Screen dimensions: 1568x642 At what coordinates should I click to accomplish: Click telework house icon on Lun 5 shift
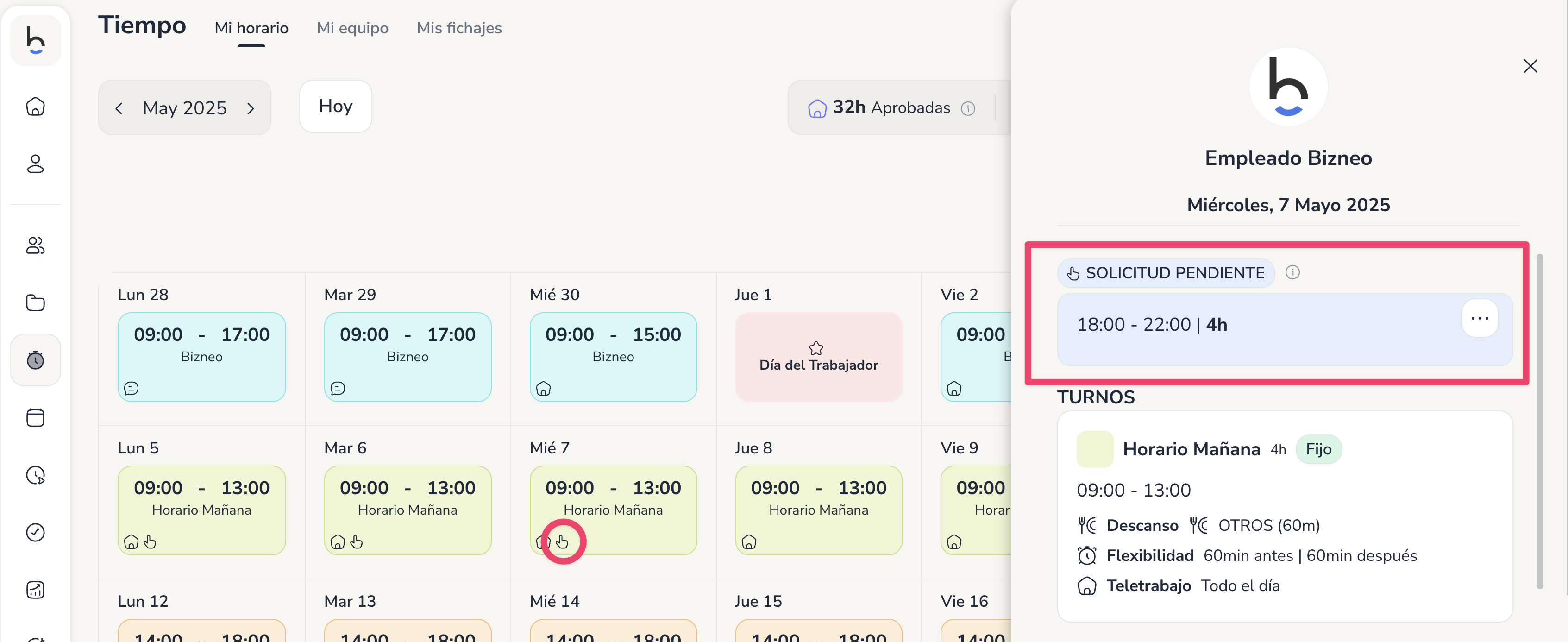tap(132, 541)
